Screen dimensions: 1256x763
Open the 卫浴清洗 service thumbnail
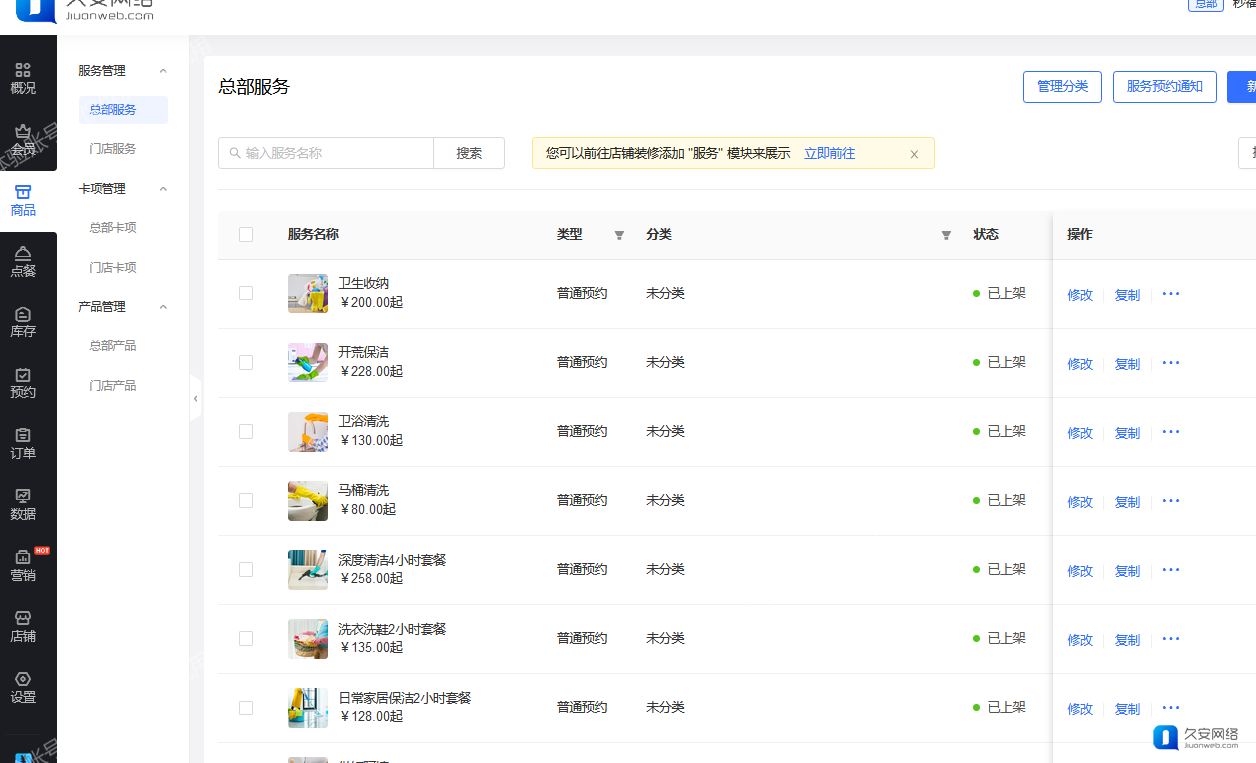pos(308,432)
